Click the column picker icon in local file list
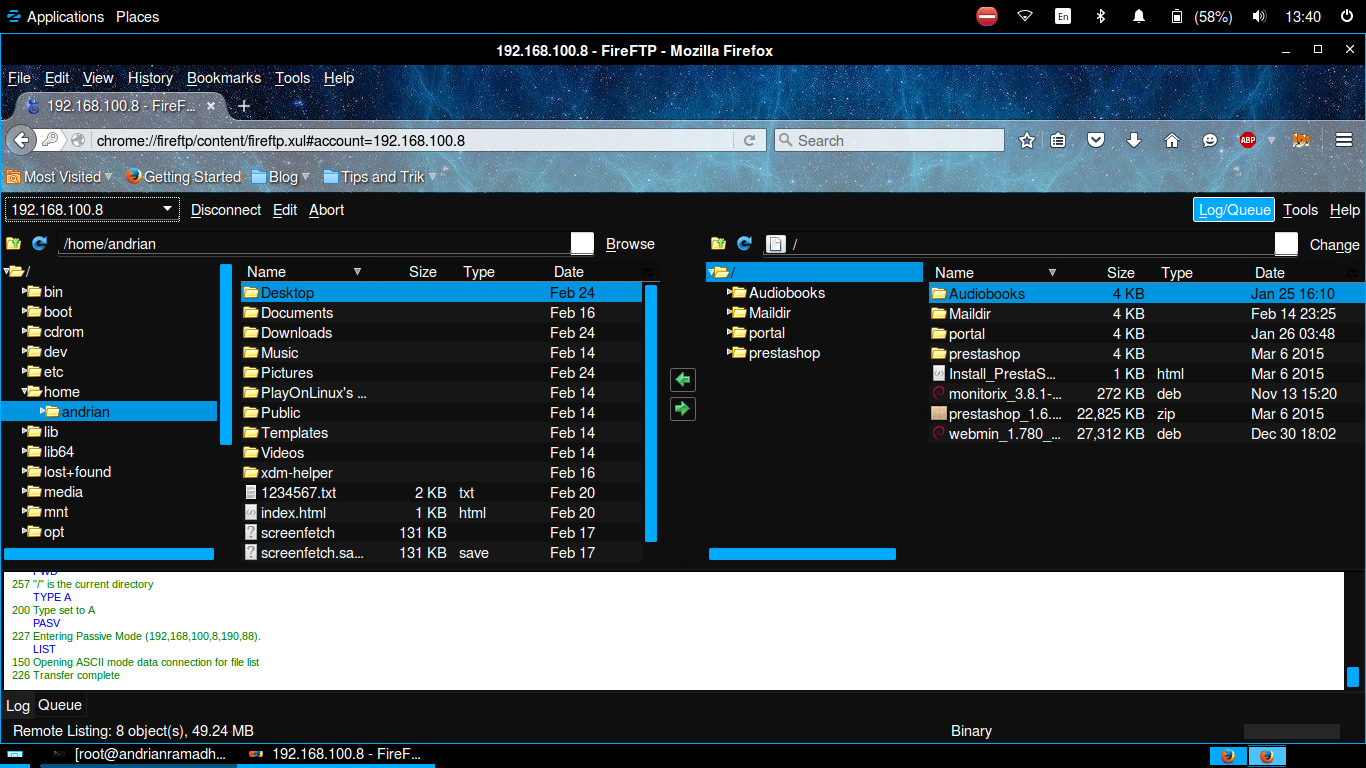Screen dimensions: 1366x768 (x=647, y=272)
